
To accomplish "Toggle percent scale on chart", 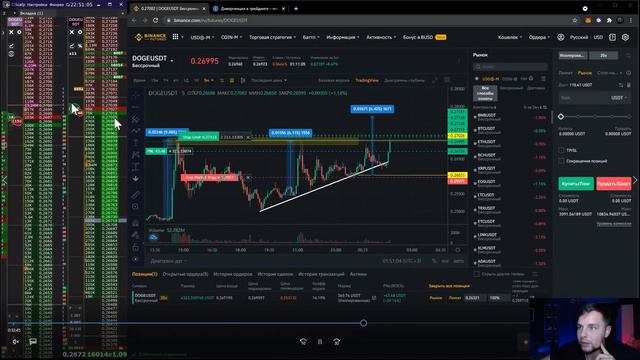I will pyautogui.click(x=434, y=261).
